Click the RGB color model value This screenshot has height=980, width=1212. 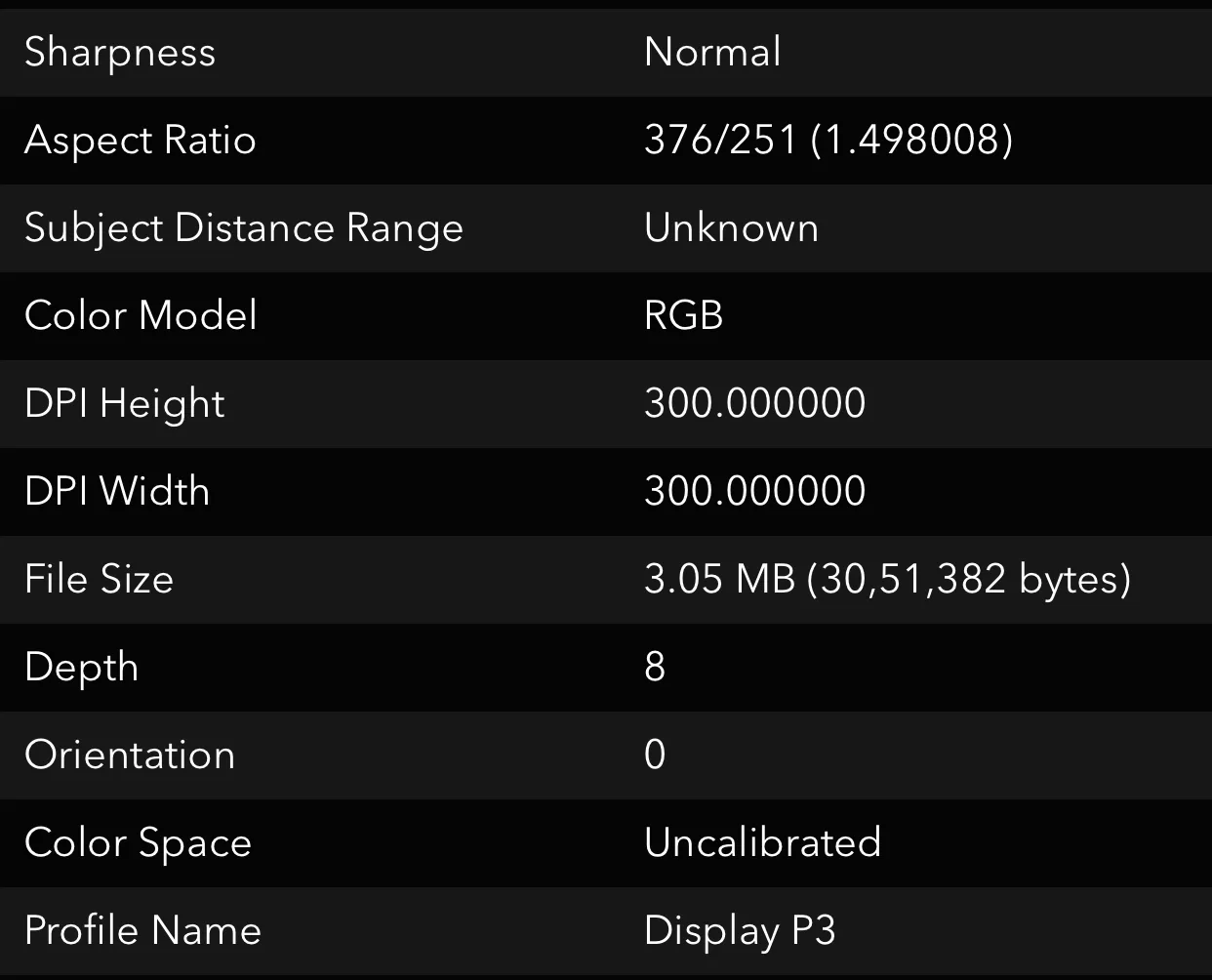(x=683, y=316)
